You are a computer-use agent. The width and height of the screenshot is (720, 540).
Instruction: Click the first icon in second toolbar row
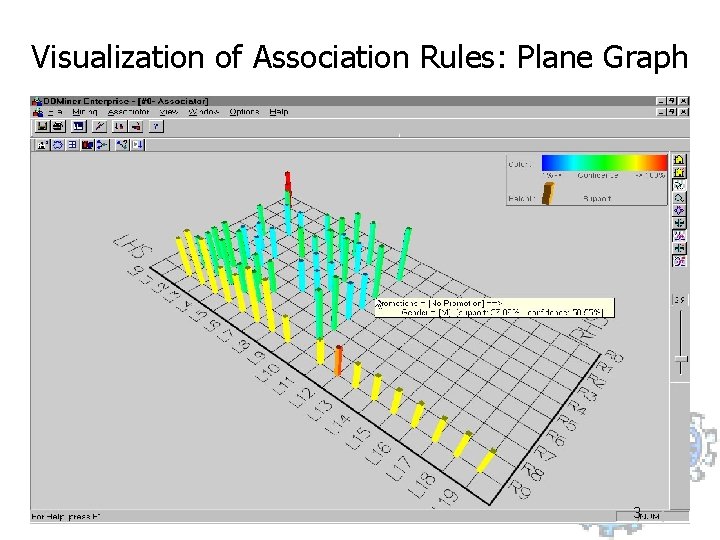[x=42, y=145]
